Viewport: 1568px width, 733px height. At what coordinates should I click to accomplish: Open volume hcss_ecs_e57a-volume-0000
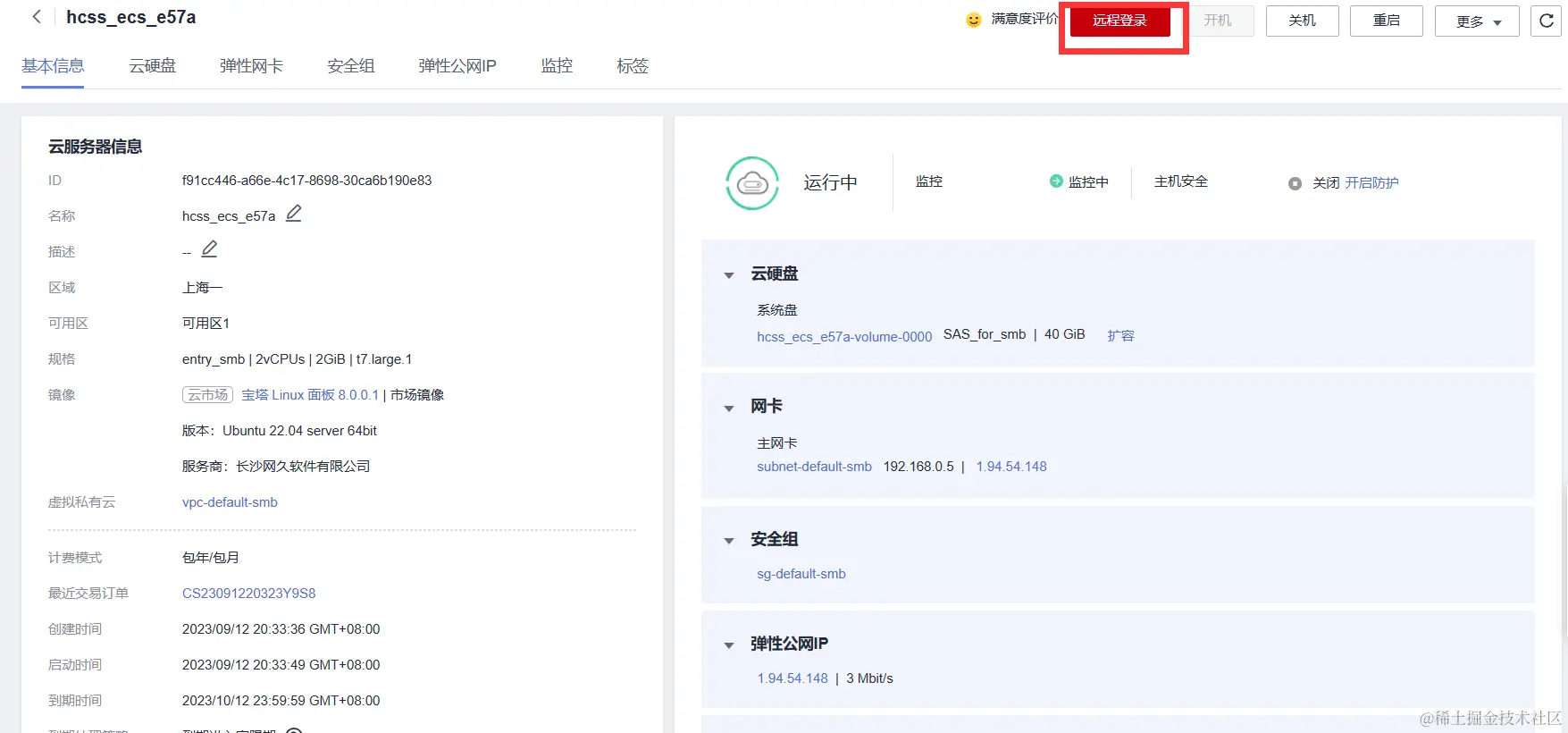tap(844, 337)
